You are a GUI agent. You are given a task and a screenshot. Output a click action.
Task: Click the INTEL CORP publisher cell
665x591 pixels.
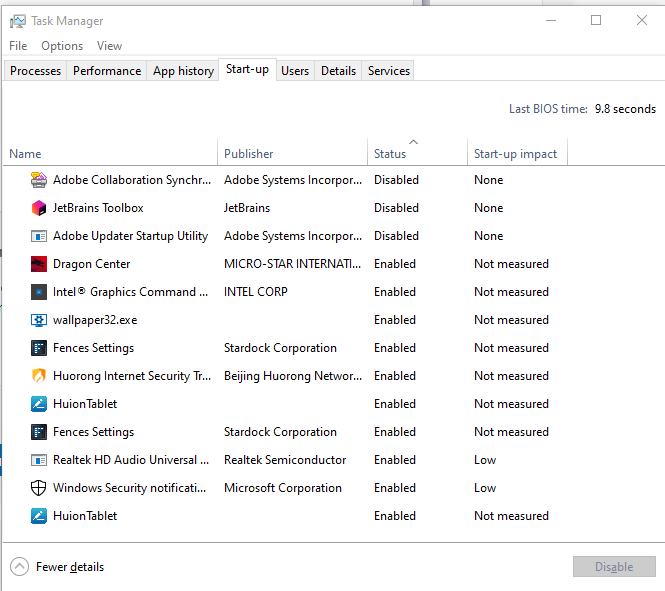256,292
